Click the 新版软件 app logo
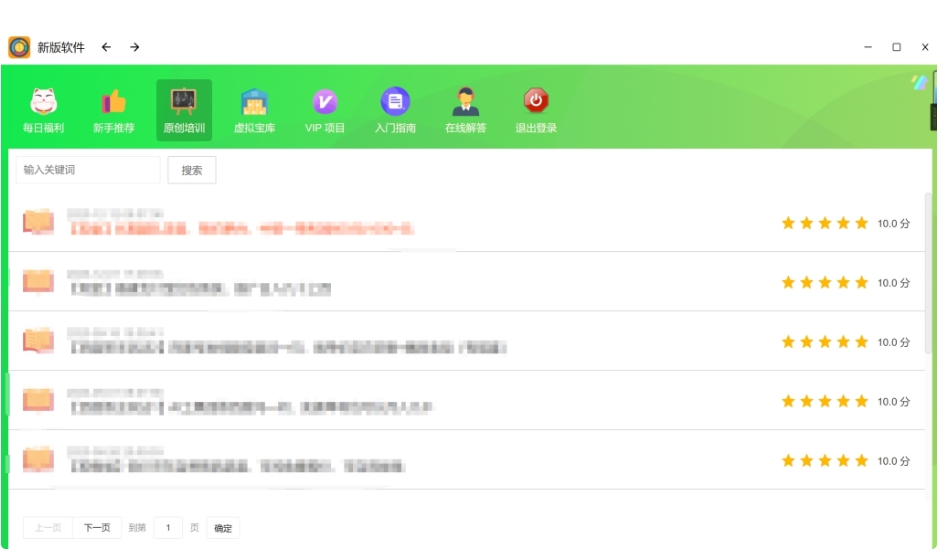The width and height of the screenshot is (940, 553). coord(19,47)
